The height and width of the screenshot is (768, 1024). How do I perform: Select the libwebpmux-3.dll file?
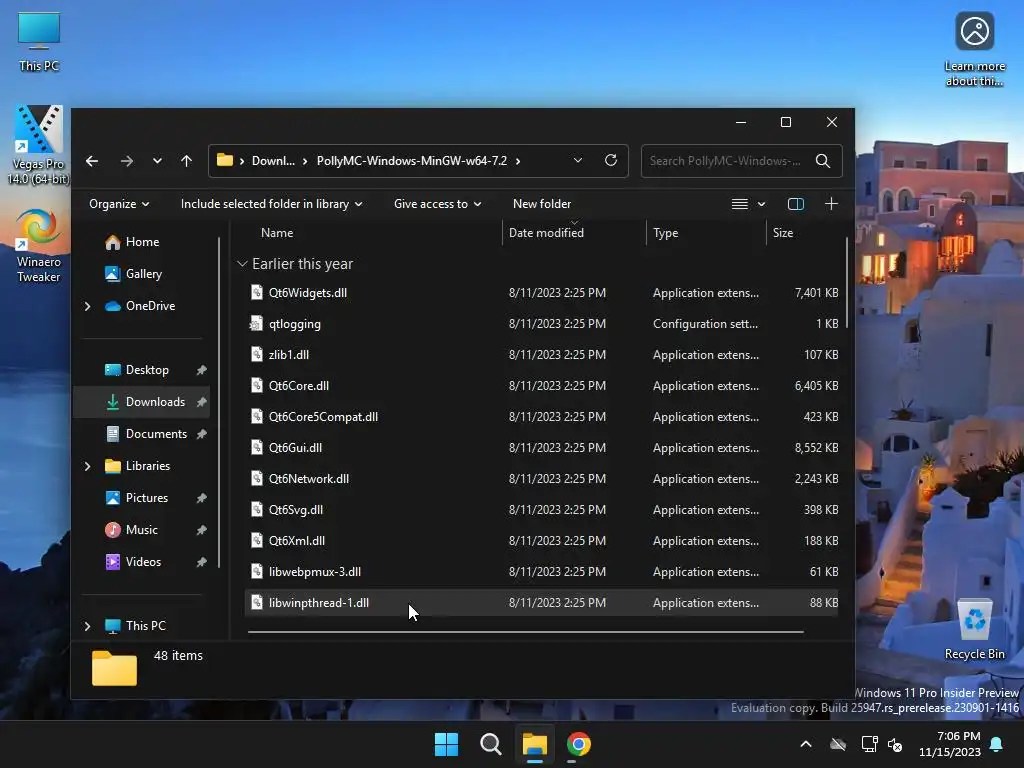(541, 572)
